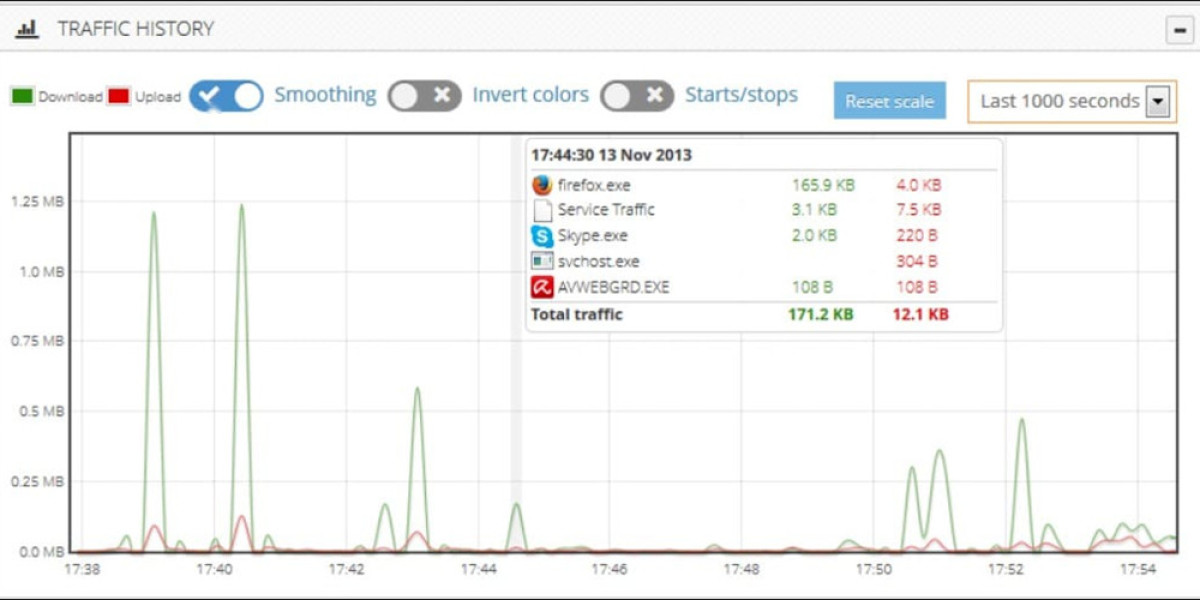Click the Traffic History bar chart icon
The width and height of the screenshot is (1200, 600).
[27, 29]
